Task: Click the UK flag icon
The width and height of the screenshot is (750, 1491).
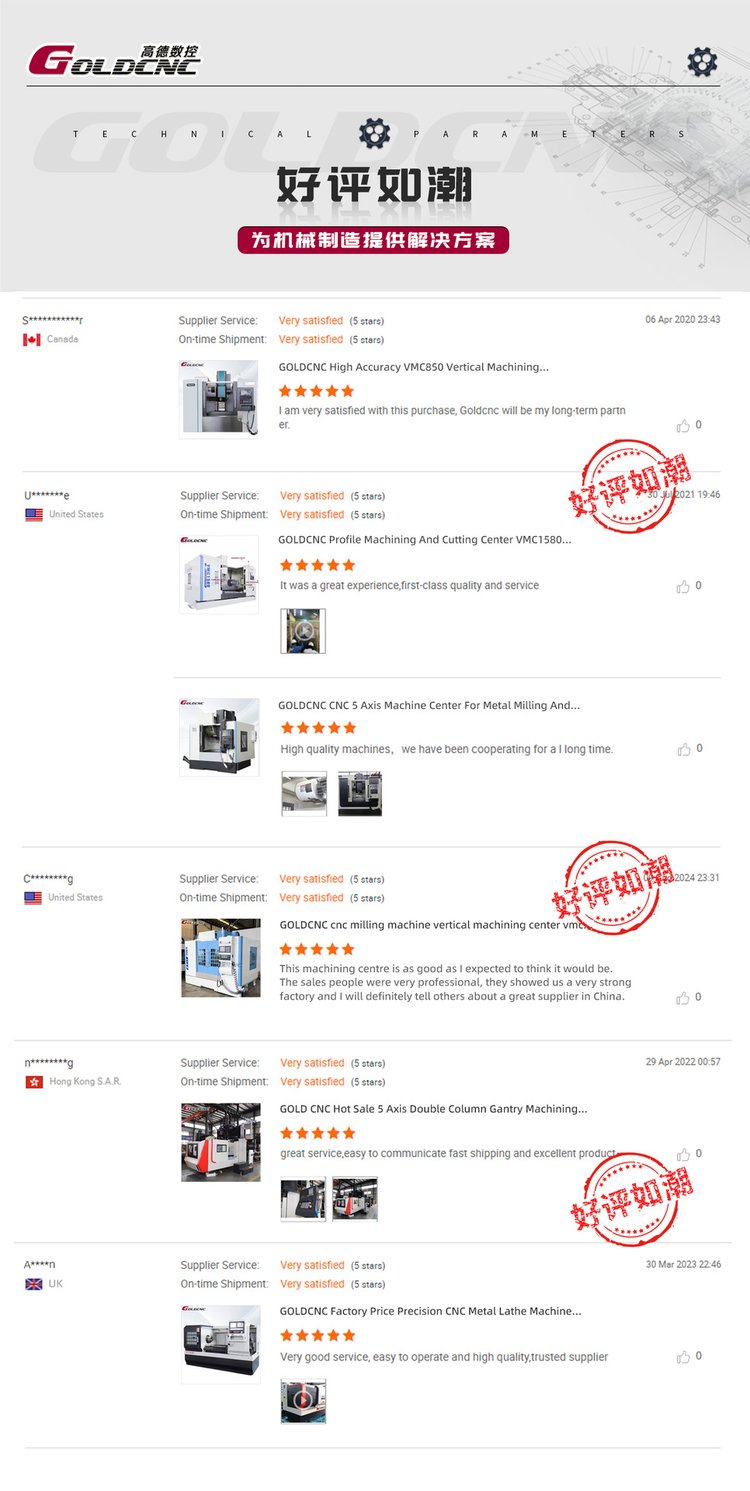Action: tap(34, 1284)
